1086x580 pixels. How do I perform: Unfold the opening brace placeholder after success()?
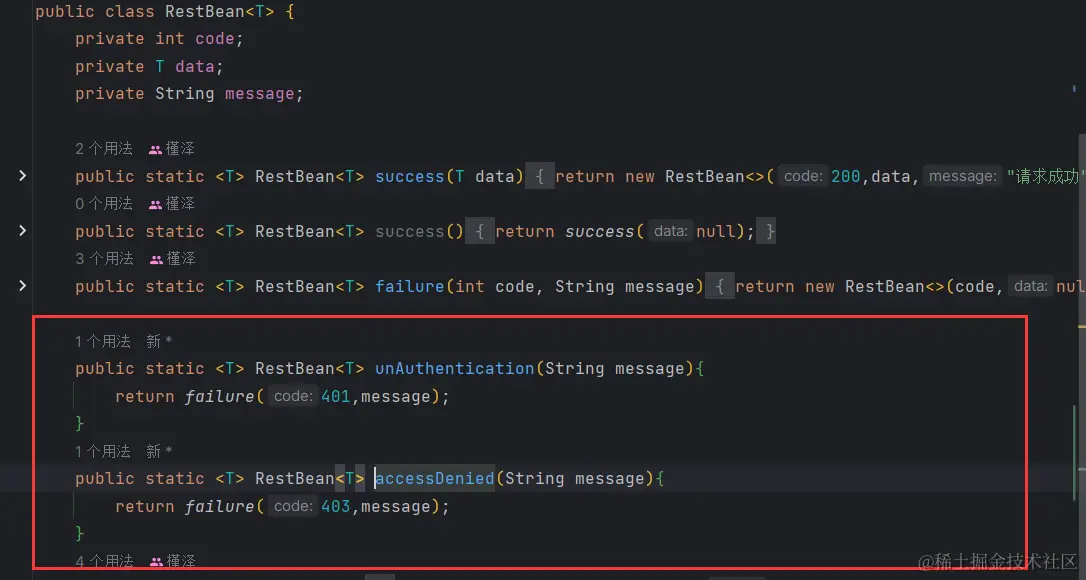[x=481, y=231]
